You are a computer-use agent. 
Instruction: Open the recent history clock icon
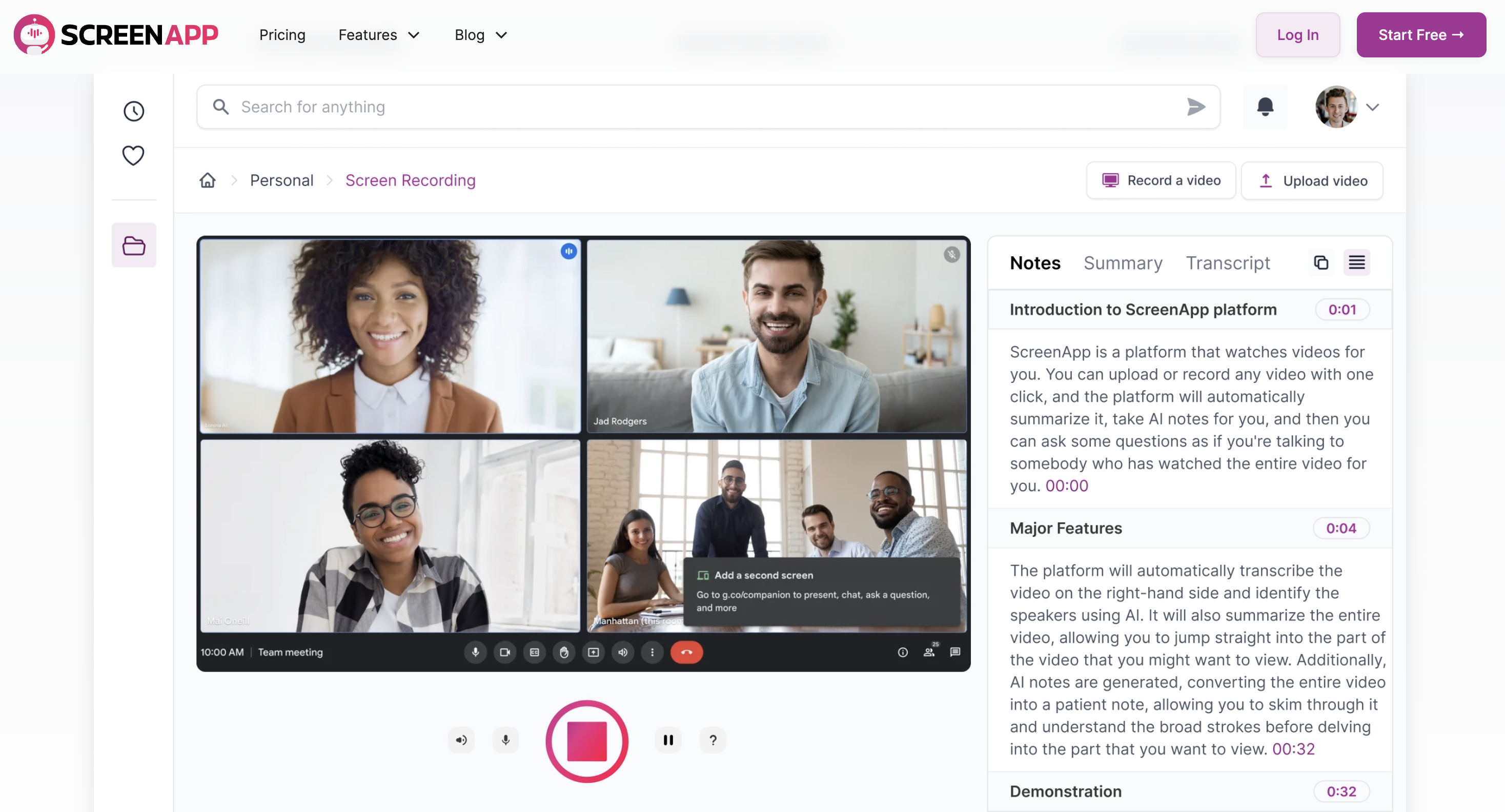134,111
